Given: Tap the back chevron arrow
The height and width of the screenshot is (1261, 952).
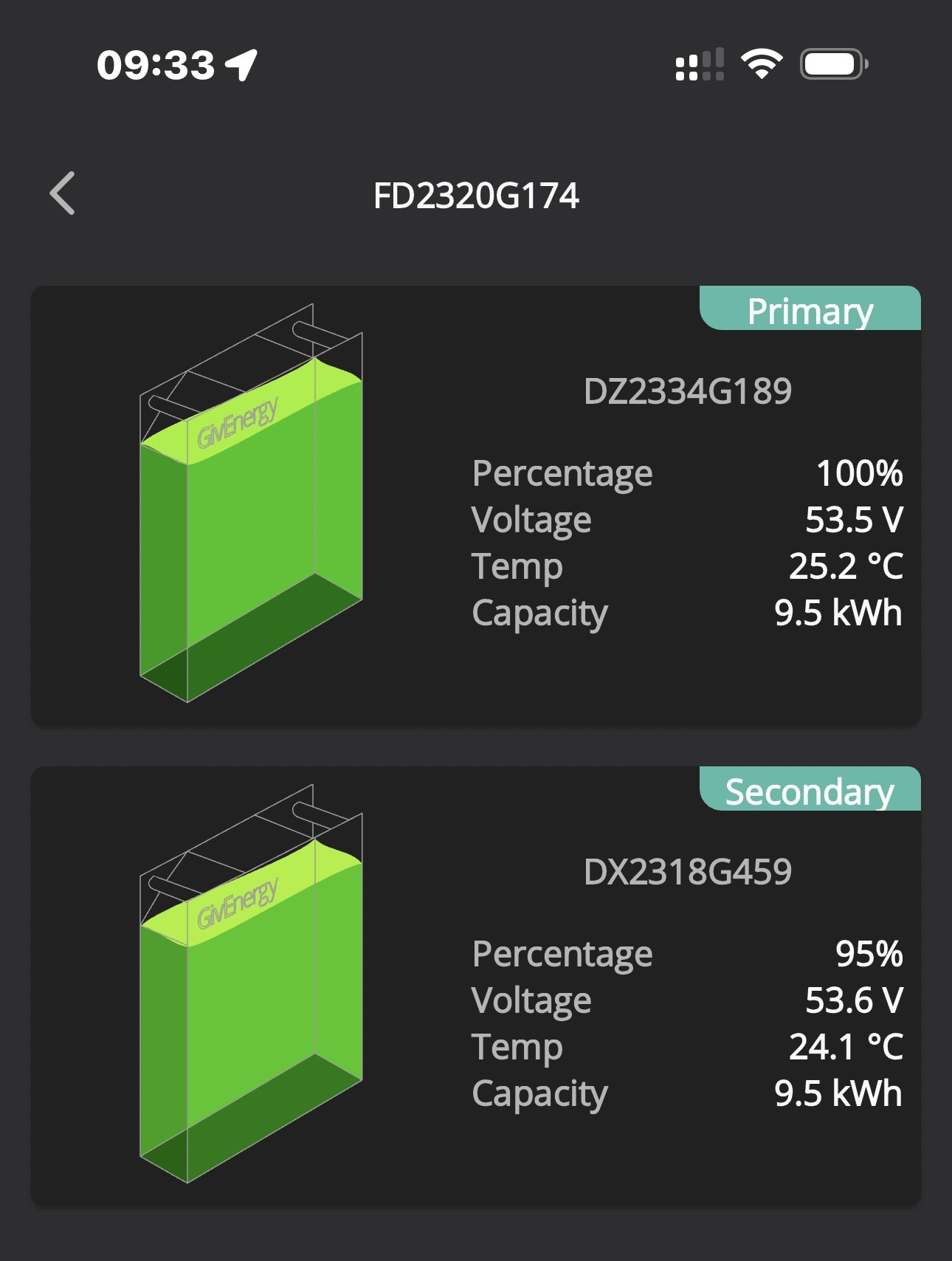Looking at the screenshot, I should (x=62, y=193).
